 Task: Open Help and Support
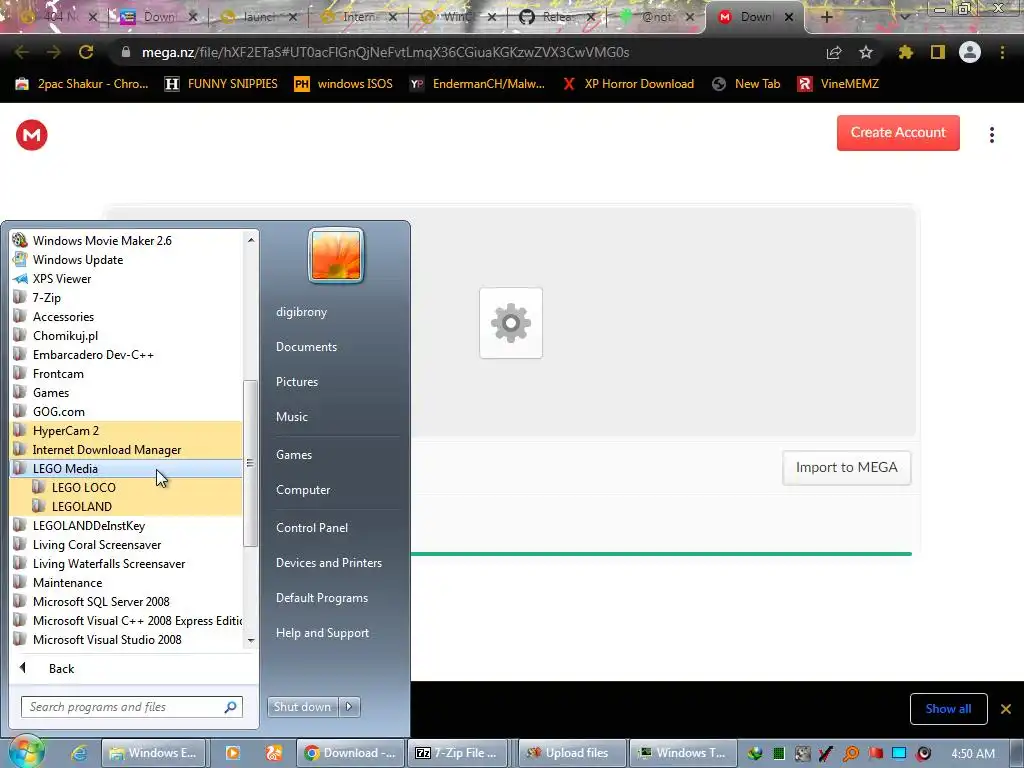click(x=322, y=633)
